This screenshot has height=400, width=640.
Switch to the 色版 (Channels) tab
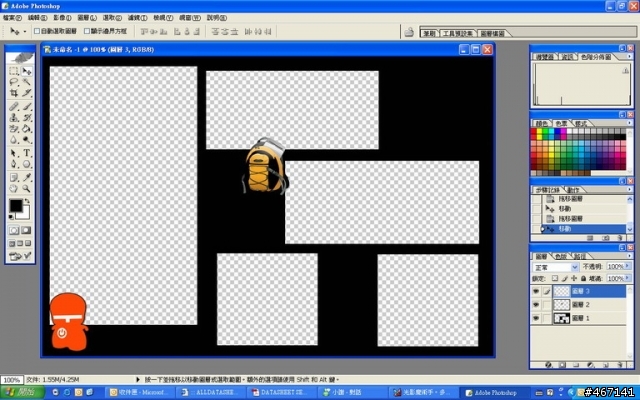561,257
